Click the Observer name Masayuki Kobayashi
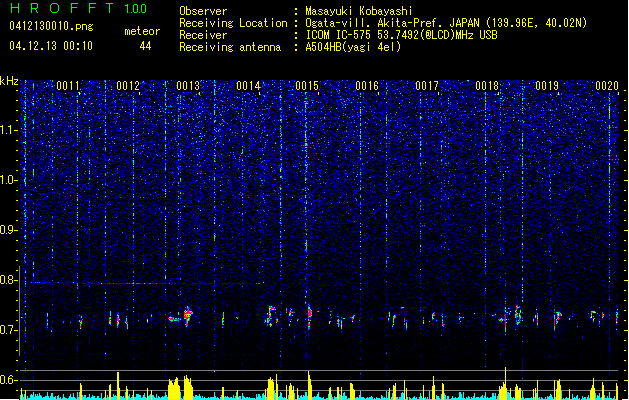 [x=358, y=11]
